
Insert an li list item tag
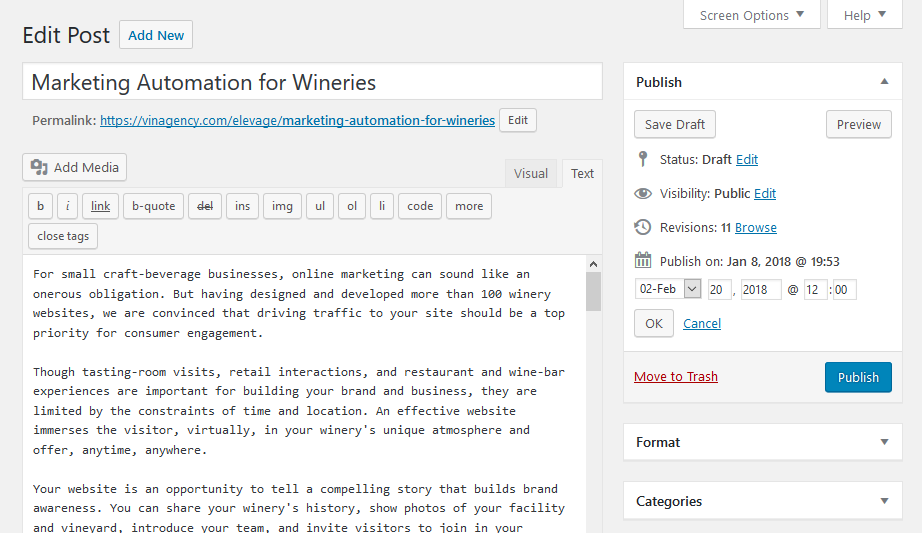[x=382, y=206]
